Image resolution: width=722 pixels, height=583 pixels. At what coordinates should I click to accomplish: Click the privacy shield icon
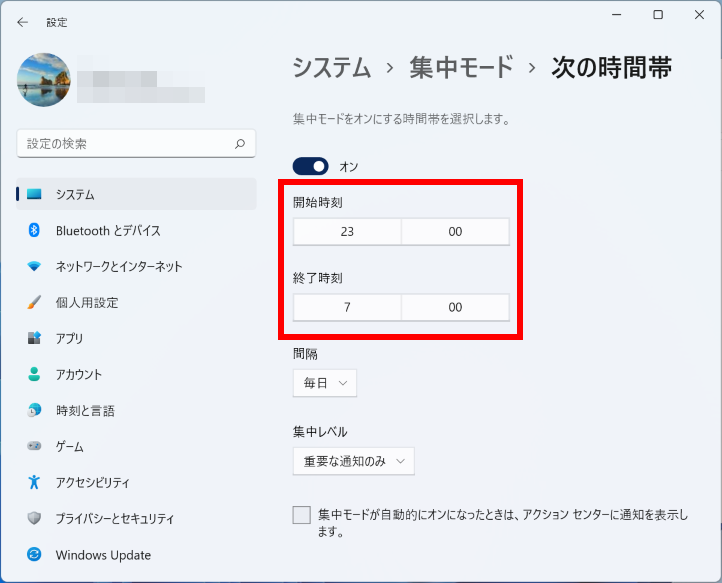click(34, 518)
